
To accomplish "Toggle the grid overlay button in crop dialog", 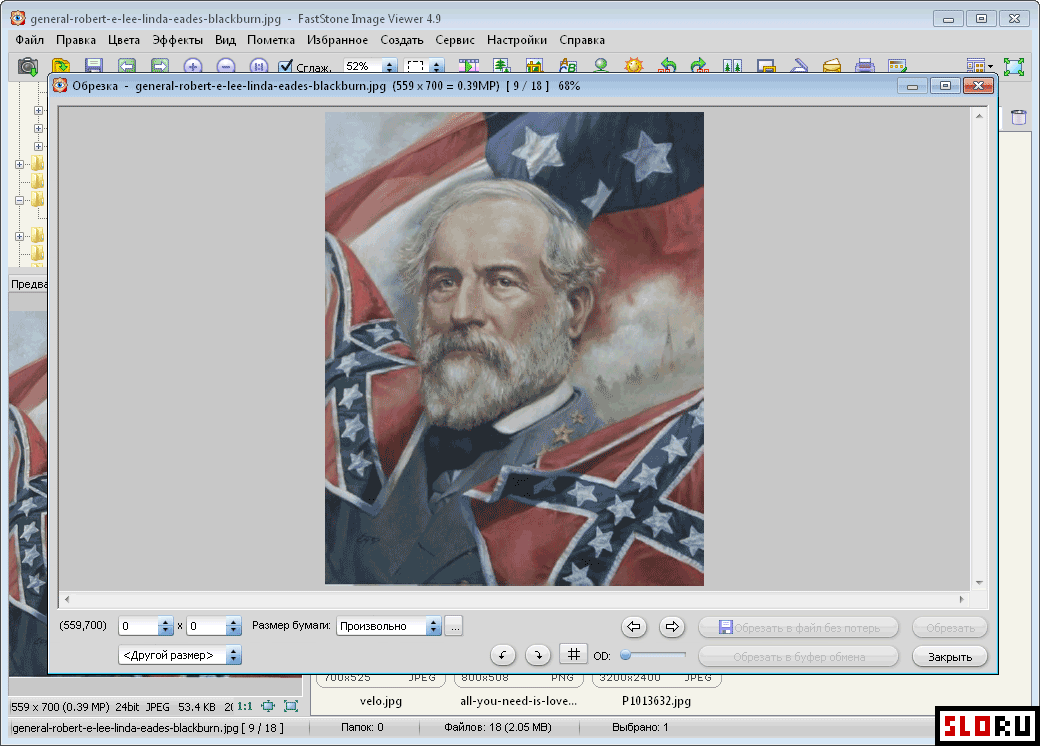I will point(574,654).
